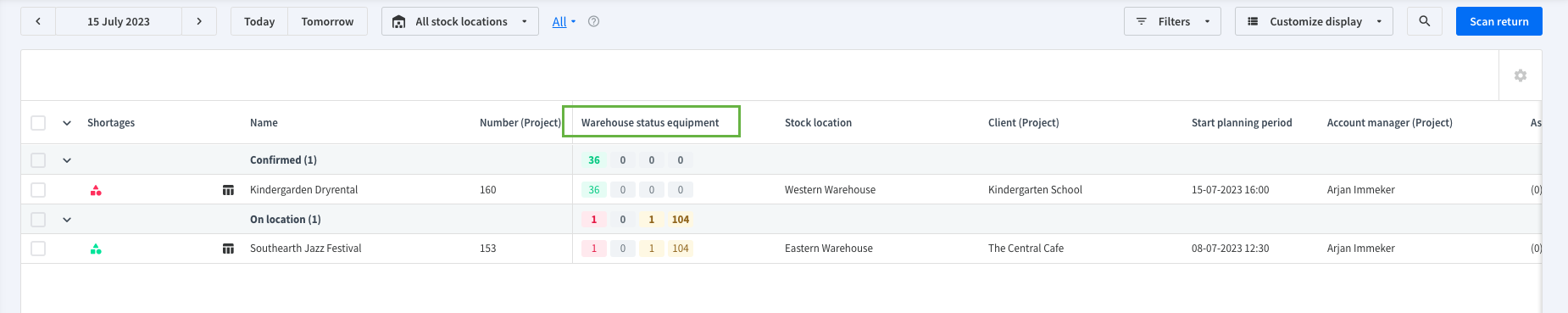Select the Eastern Warehouse cell
The height and width of the screenshot is (313, 1568).
click(x=829, y=249)
